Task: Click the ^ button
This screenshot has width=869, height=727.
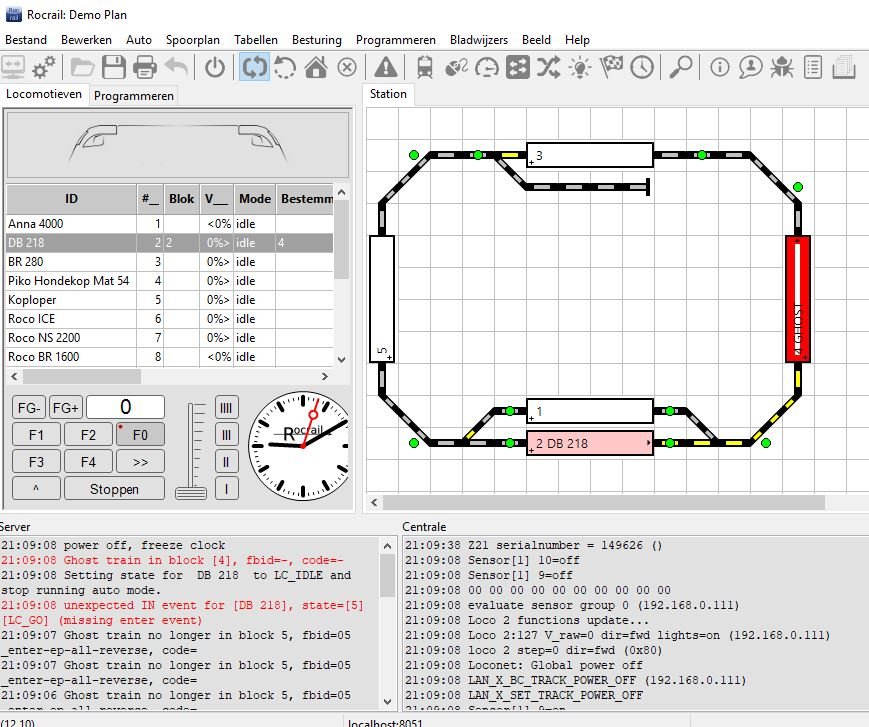Action: click(x=36, y=489)
